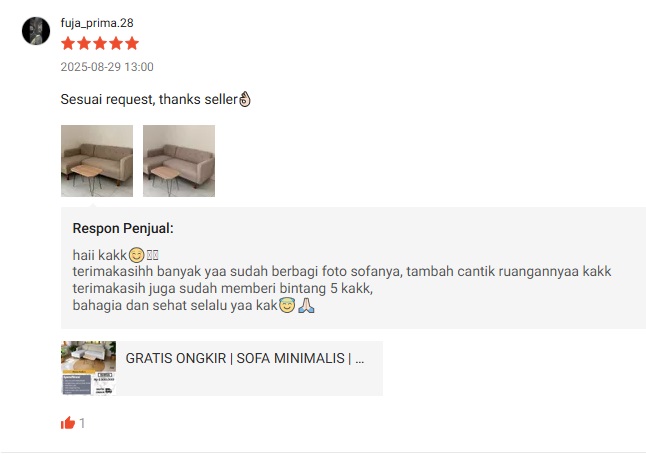Click the fifth orange rating star
Viewport: 646px width, 454px height.
[x=132, y=43]
